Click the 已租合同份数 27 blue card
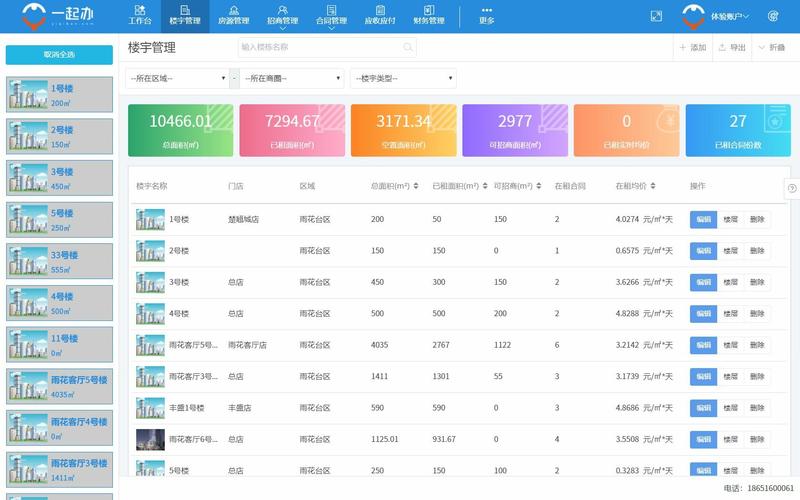Screen dimensions: 800x500 click(x=738, y=130)
